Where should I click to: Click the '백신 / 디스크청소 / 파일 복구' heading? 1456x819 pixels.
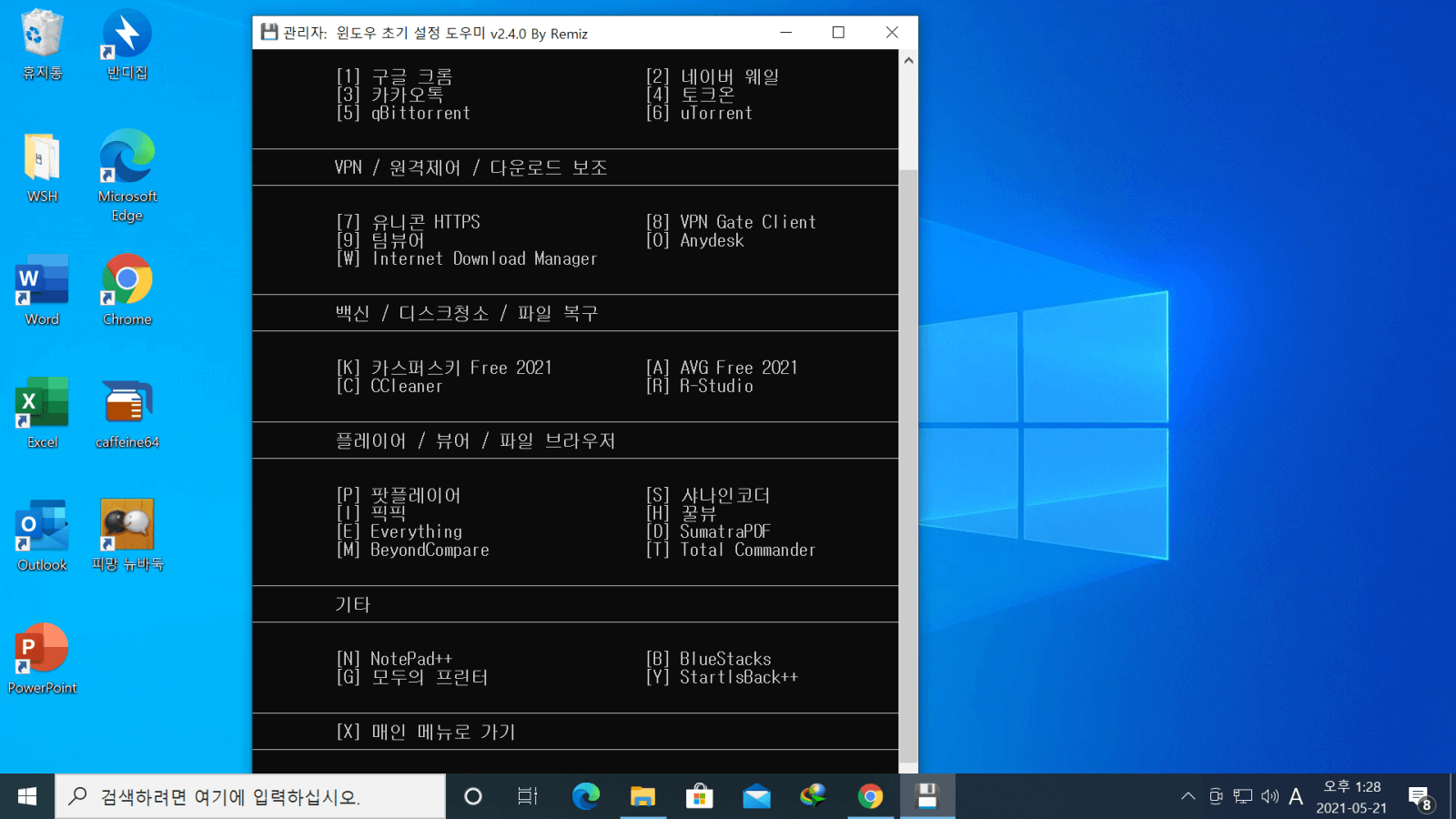point(467,313)
